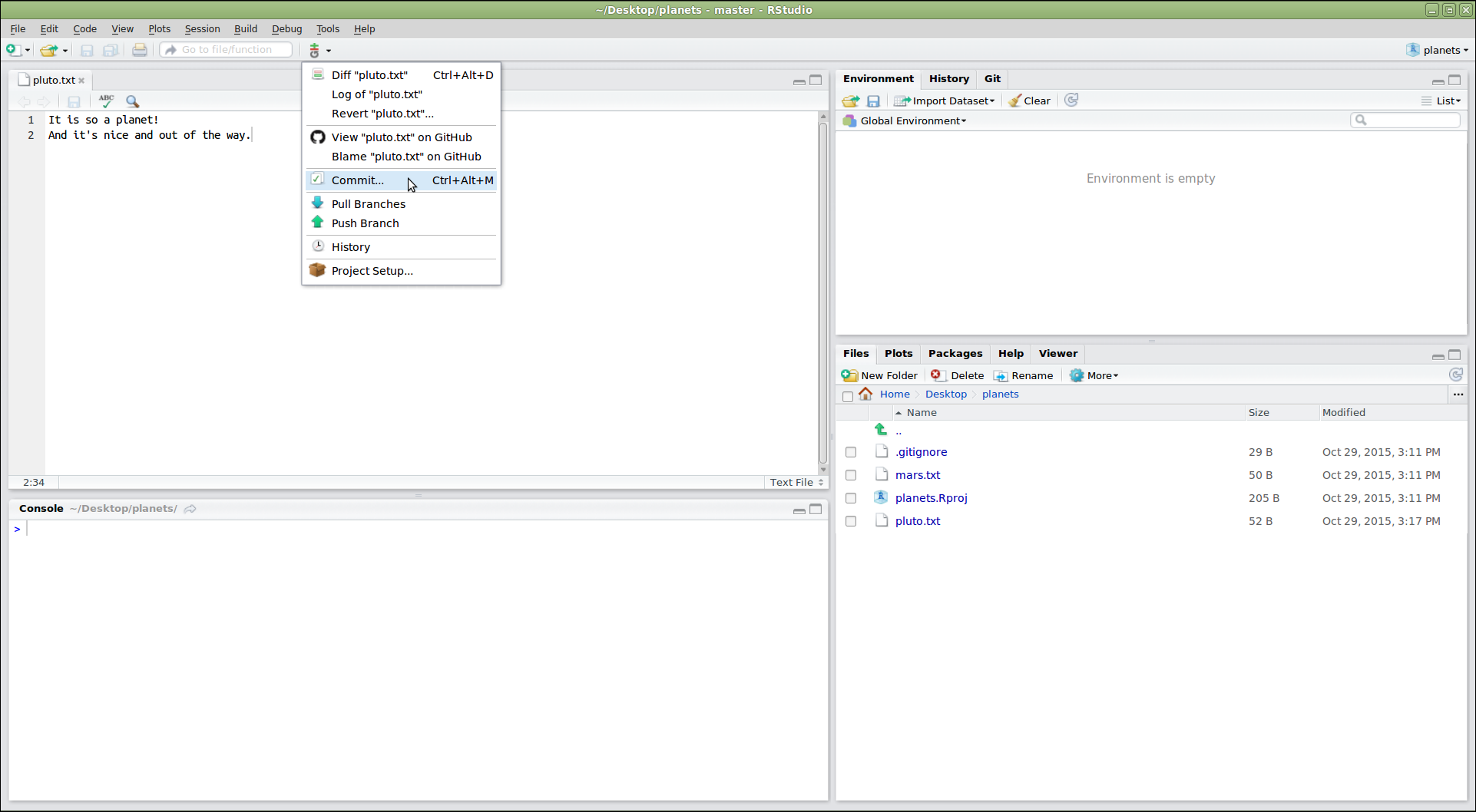
Task: Clear the environment with the broom icon
Action: (1030, 101)
